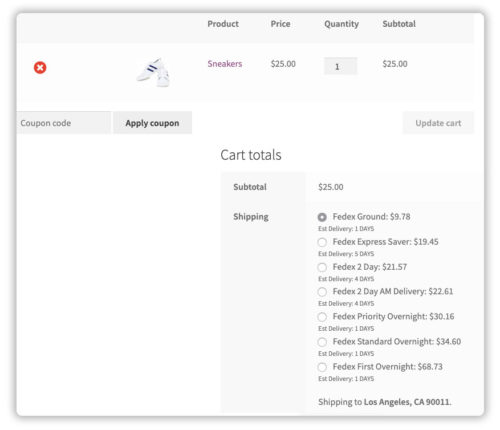Select Fedex Express Saver shipping
This screenshot has height=430, width=500.
pos(322,242)
